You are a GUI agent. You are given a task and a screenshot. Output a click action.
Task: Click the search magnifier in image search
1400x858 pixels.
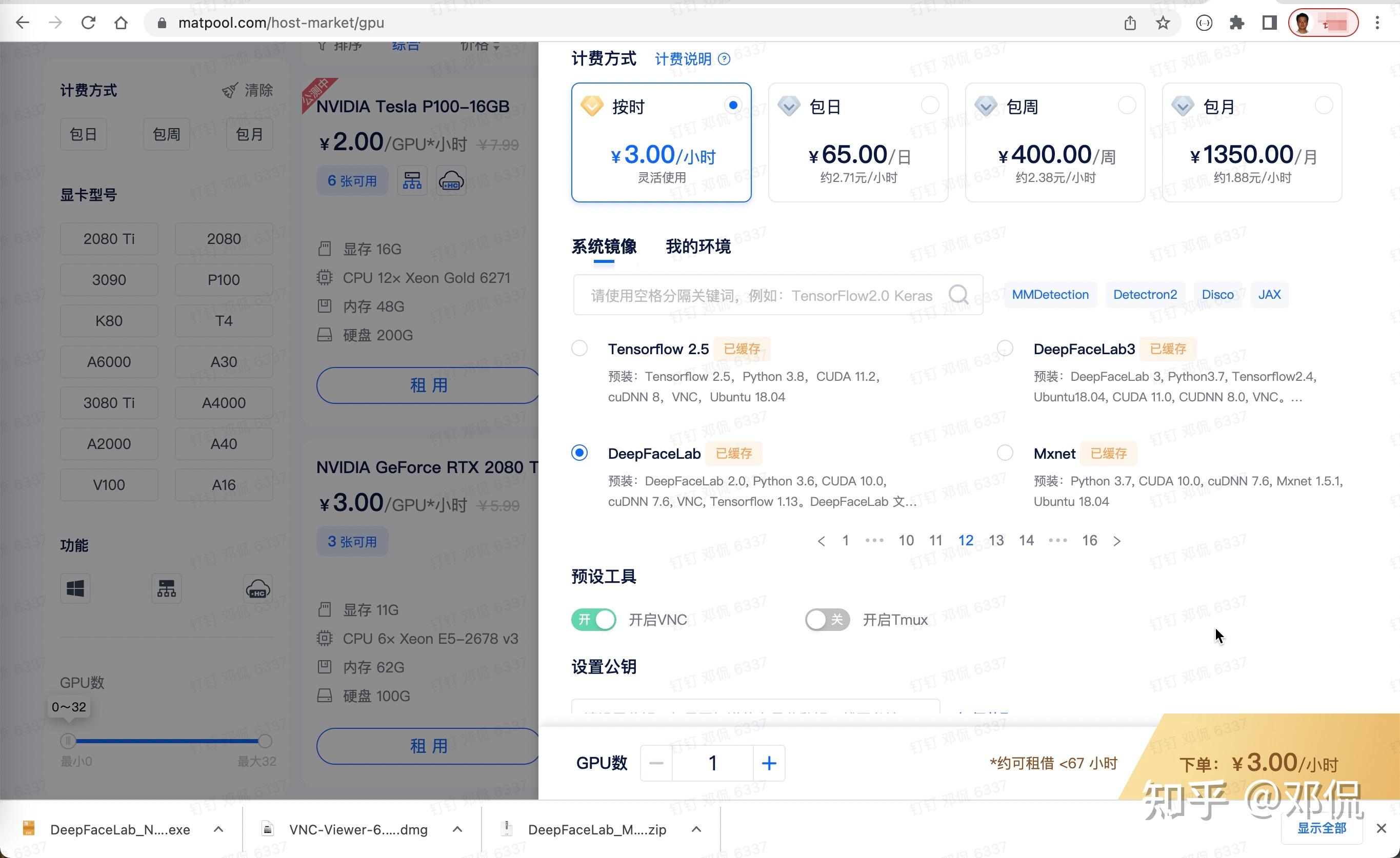958,295
